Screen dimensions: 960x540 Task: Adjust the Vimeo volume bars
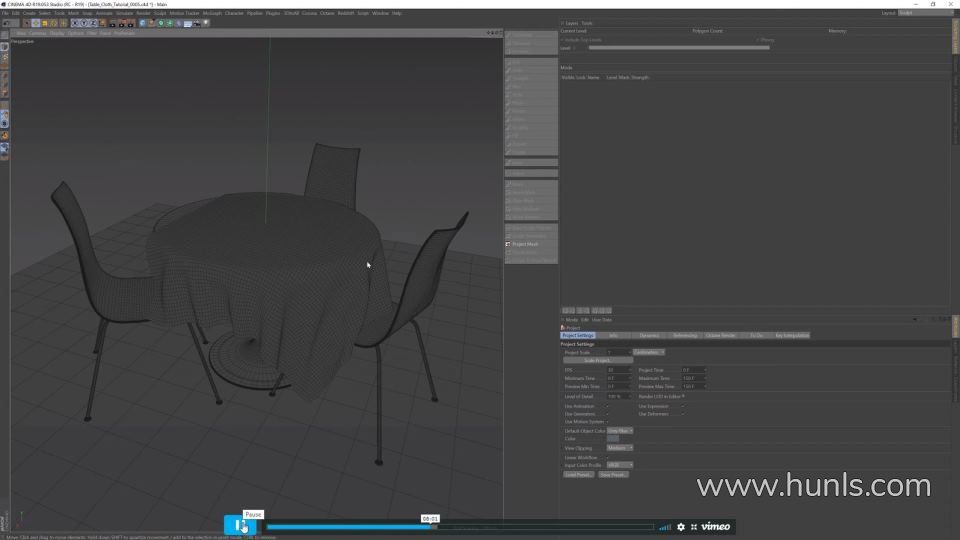pos(665,527)
